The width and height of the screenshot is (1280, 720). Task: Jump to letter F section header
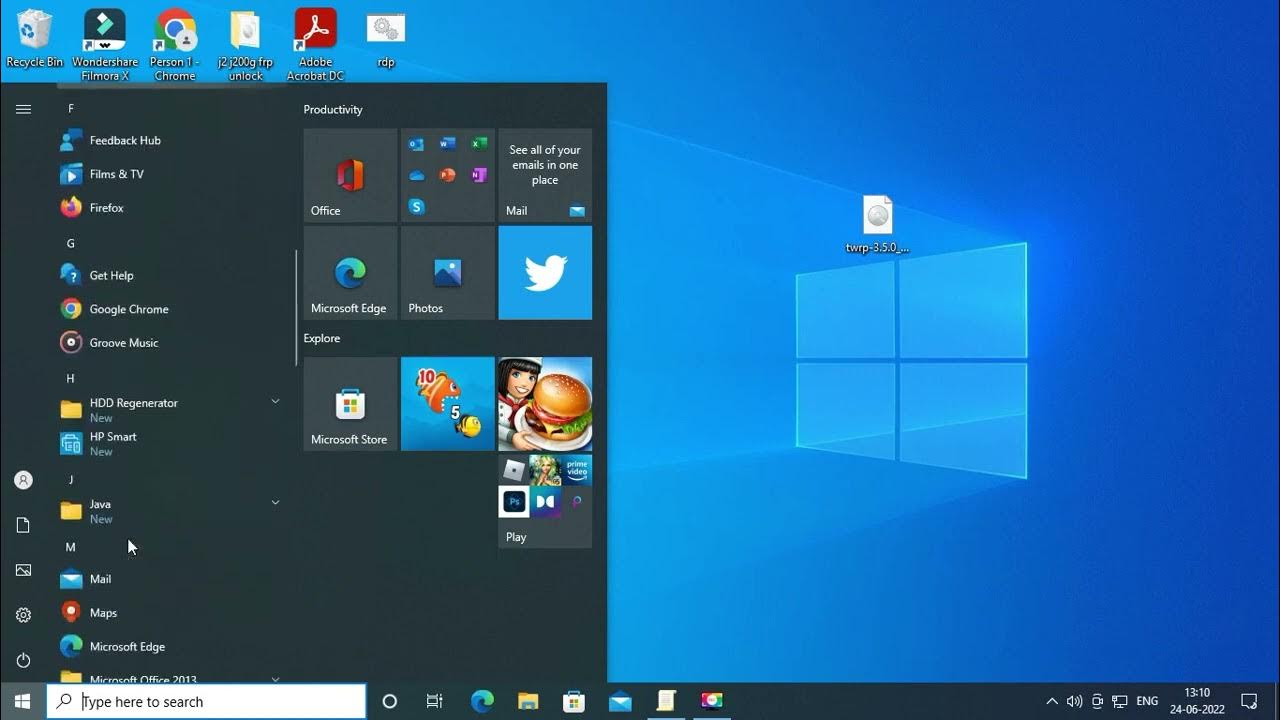(x=70, y=108)
